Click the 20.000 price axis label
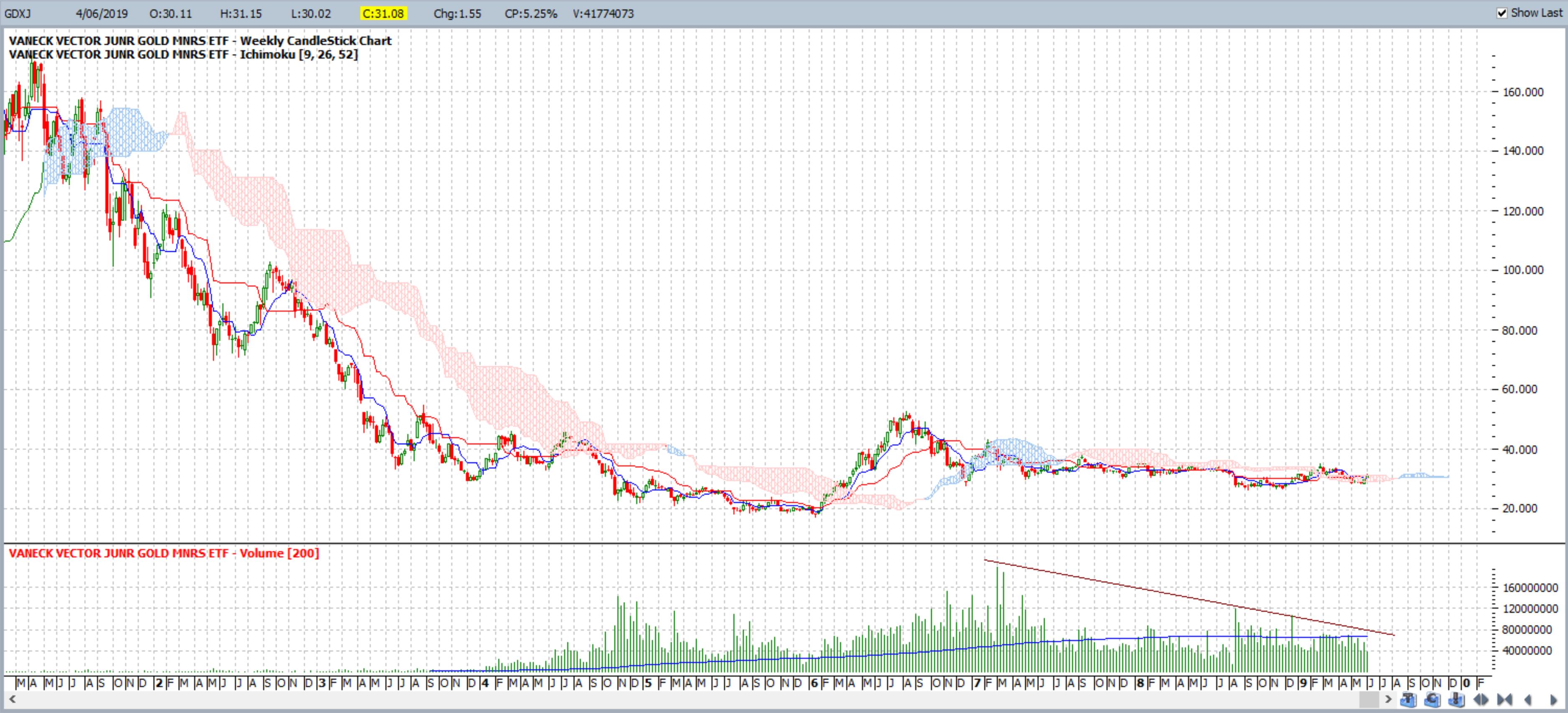 (1520, 509)
